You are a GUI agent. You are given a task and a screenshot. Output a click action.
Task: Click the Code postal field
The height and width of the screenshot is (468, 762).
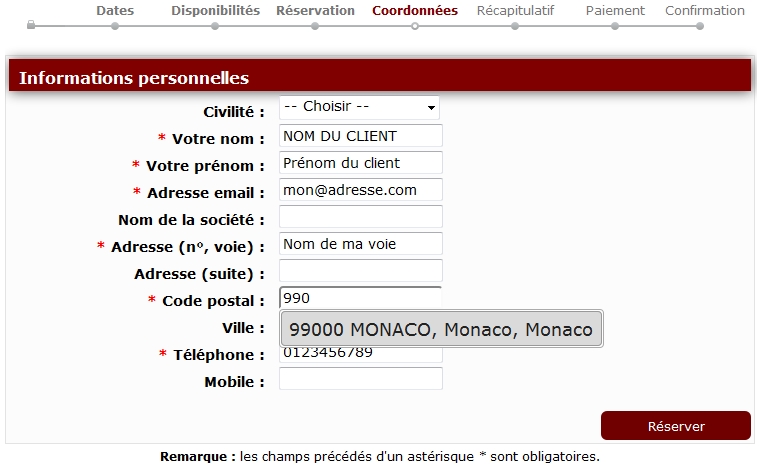(360, 298)
